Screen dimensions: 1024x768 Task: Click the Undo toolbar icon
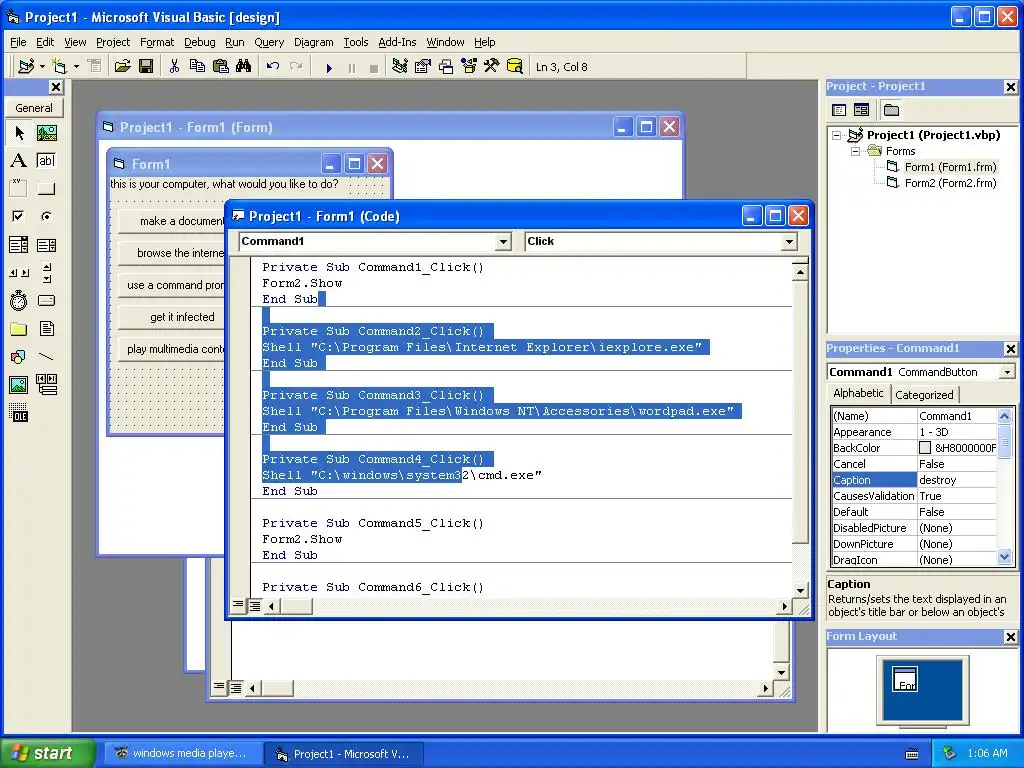pyautogui.click(x=273, y=67)
